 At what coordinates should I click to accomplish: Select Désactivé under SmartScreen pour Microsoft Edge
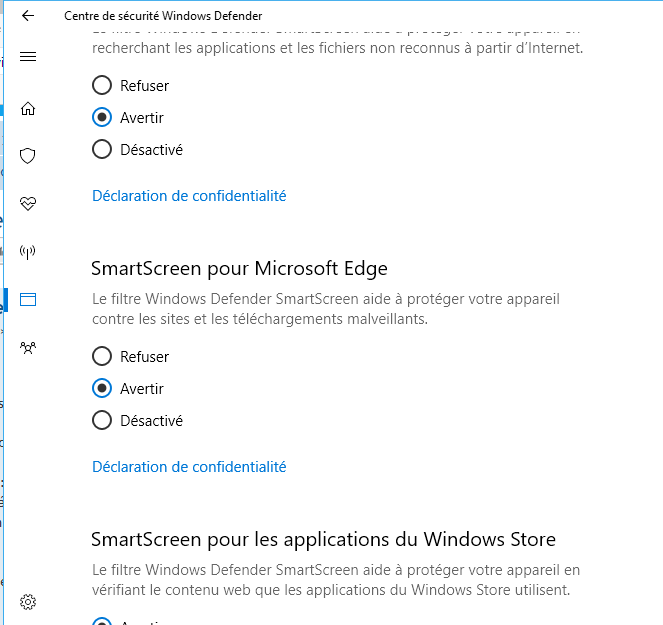[137, 421]
